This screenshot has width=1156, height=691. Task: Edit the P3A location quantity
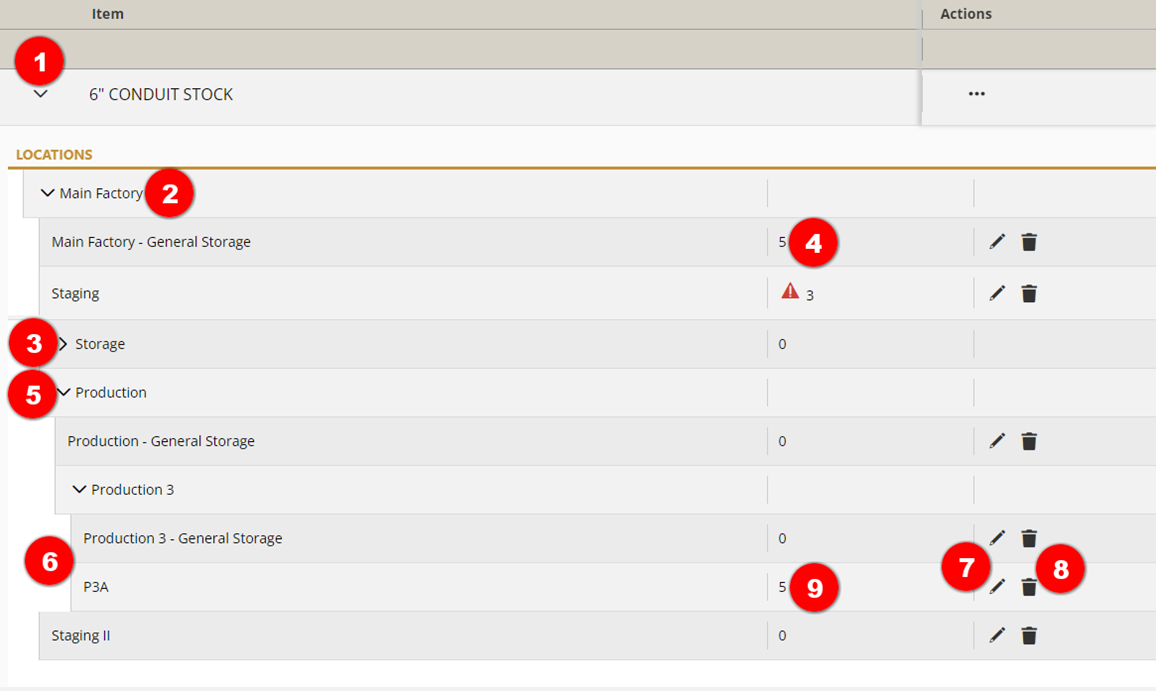point(997,587)
